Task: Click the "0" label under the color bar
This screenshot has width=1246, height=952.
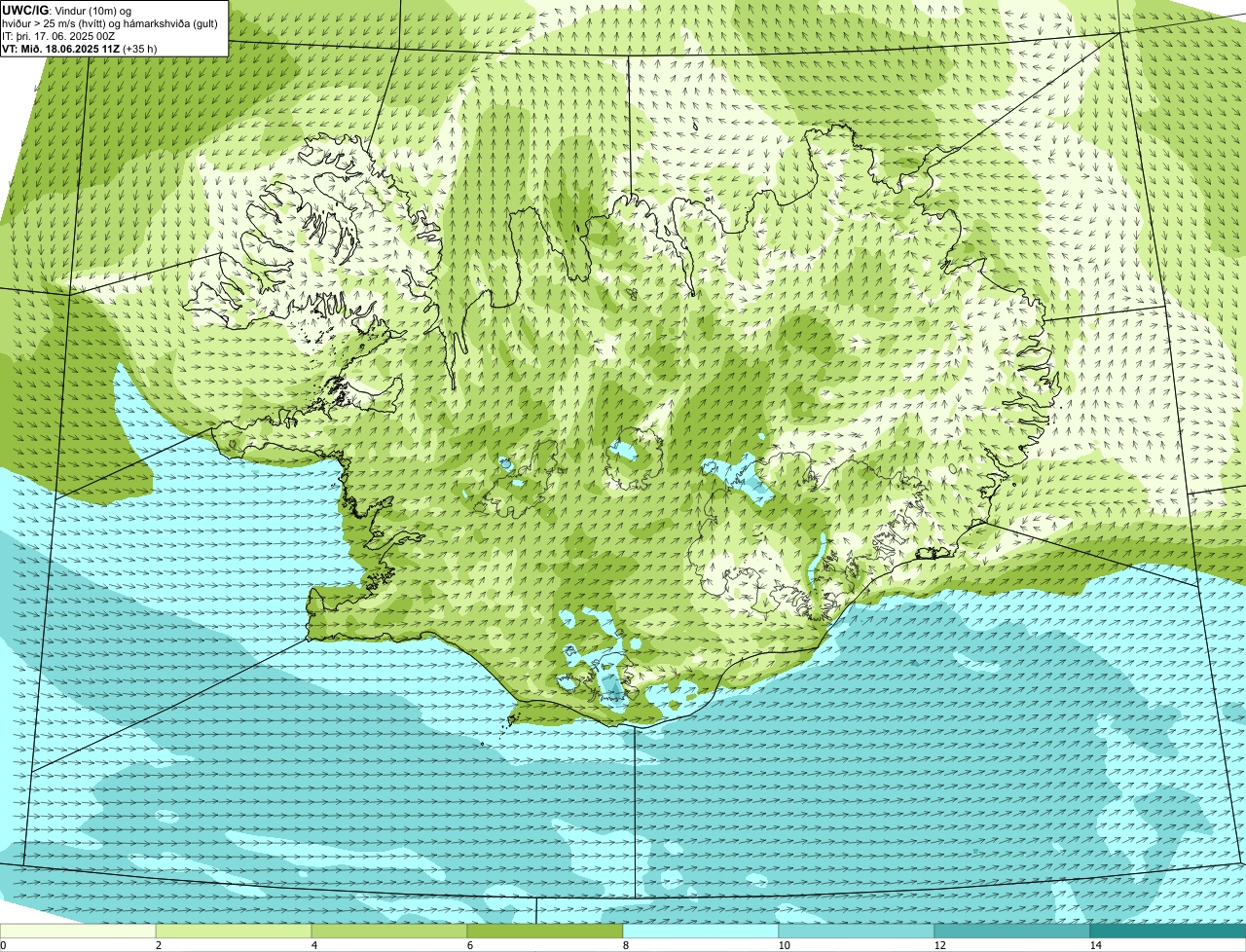Action: pyautogui.click(x=3, y=945)
